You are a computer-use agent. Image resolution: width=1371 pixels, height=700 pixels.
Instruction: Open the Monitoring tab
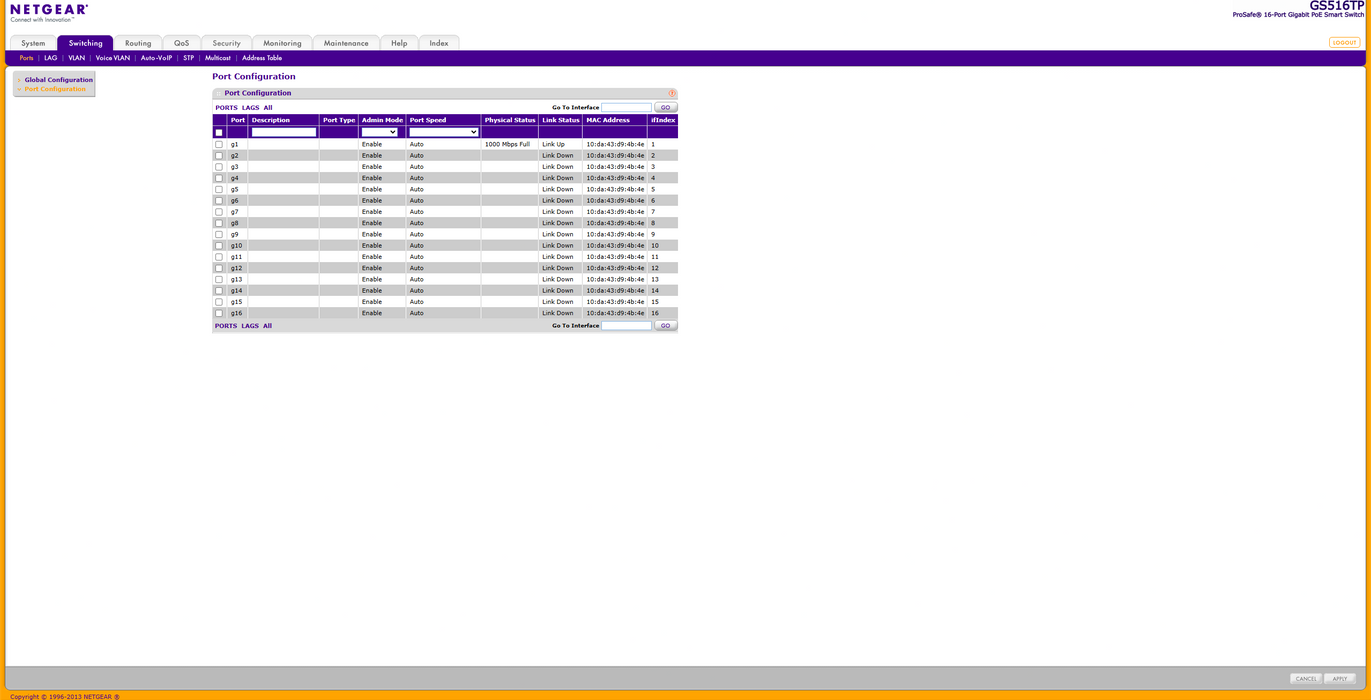282,43
